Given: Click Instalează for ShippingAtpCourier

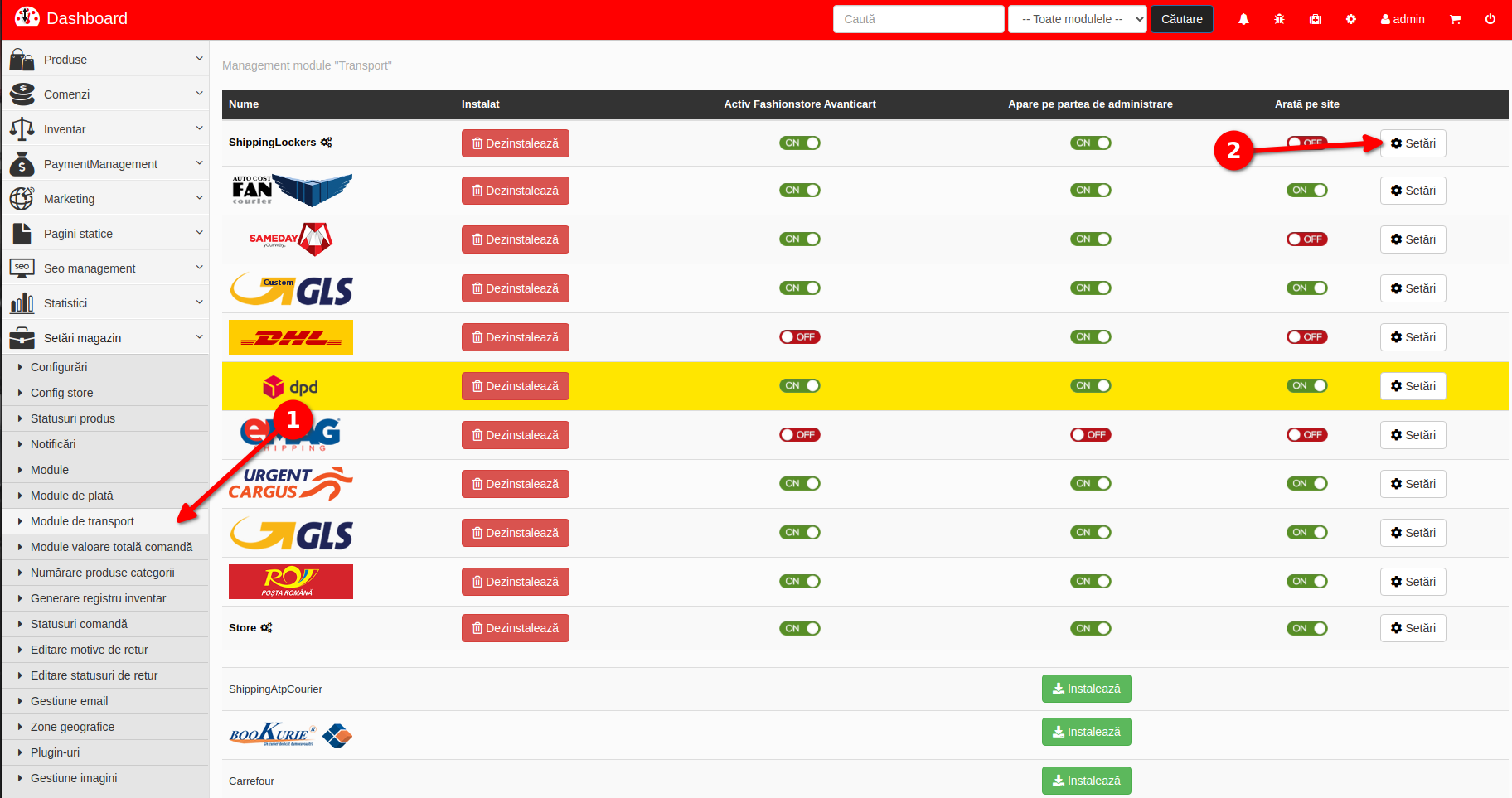Looking at the screenshot, I should 1086,689.
